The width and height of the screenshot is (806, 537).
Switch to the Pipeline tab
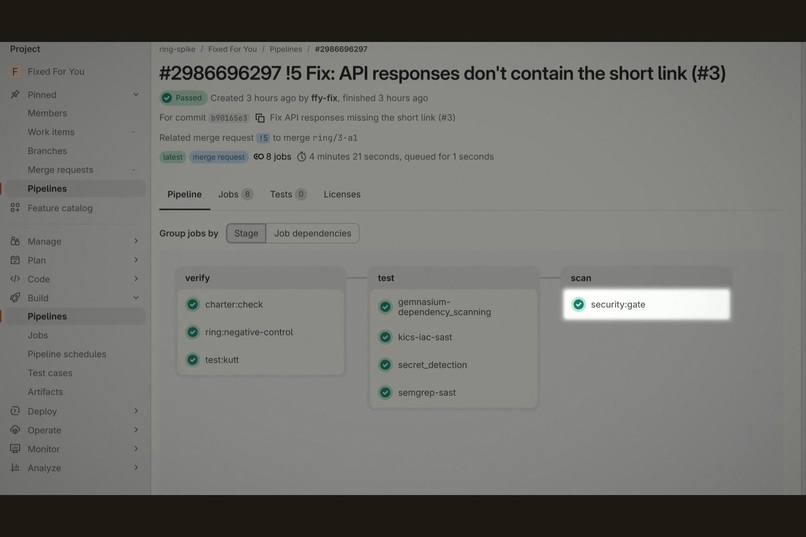pos(185,194)
